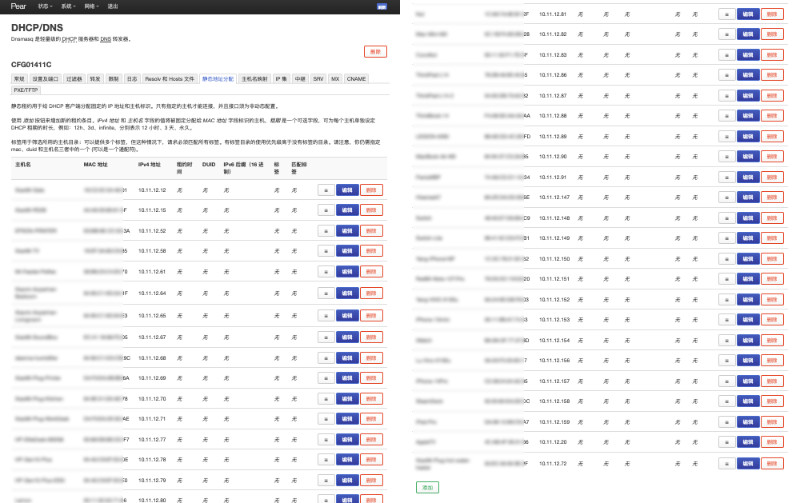Click the red delete button under the DHCP/DNS description
The image size is (800, 503).
coord(376,52)
